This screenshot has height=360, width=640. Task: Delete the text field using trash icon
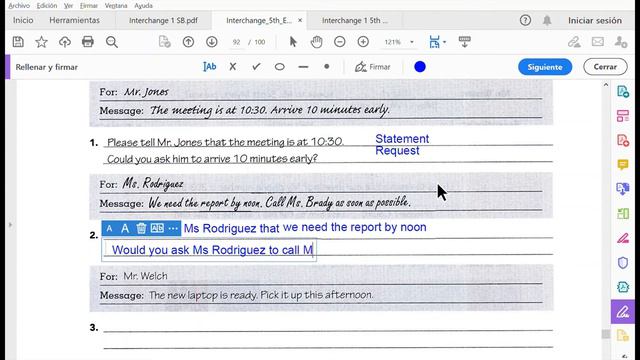pyautogui.click(x=141, y=228)
